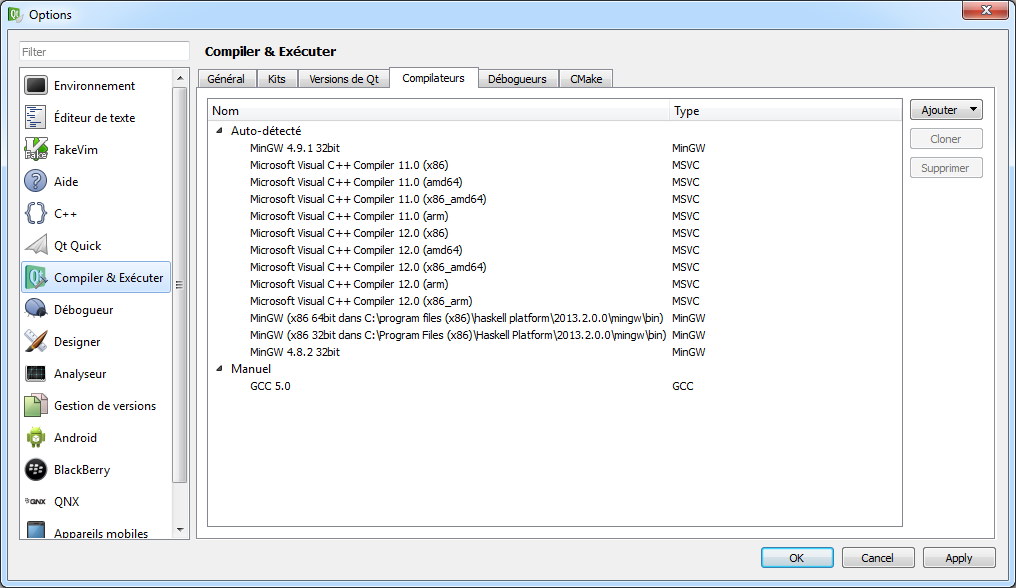Viewport: 1016px width, 588px height.
Task: Open the QNX logo icon
Action: click(x=36, y=501)
